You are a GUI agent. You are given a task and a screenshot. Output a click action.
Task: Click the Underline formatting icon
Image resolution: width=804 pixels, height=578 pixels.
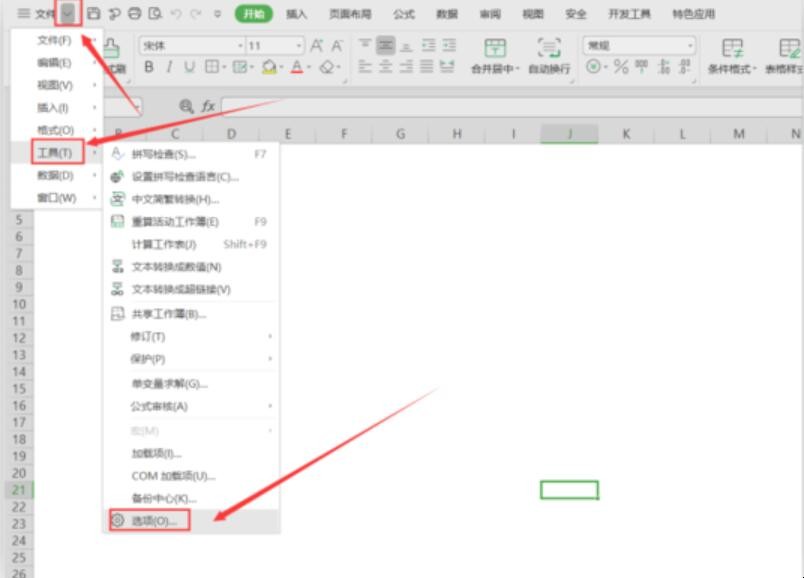point(190,67)
